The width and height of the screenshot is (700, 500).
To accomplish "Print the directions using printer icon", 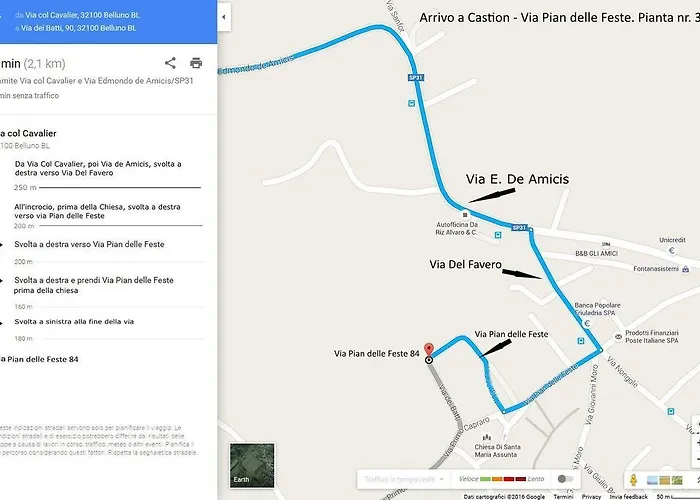I will pyautogui.click(x=196, y=63).
